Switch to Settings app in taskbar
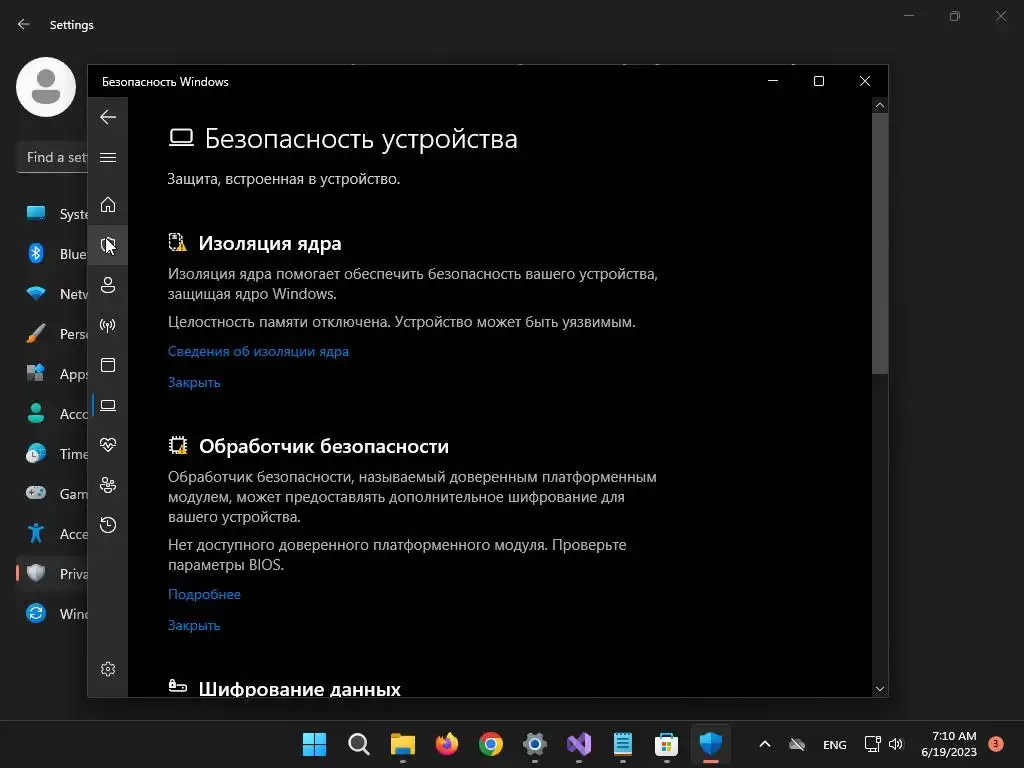This screenshot has width=1024, height=768. (535, 744)
